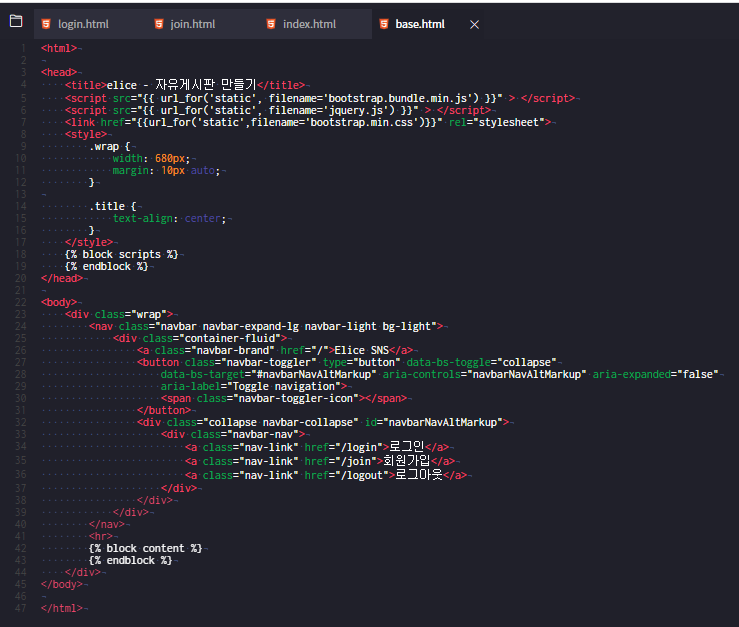This screenshot has width=739, height=627.
Task: Close the base.html tab
Action: pos(474,25)
